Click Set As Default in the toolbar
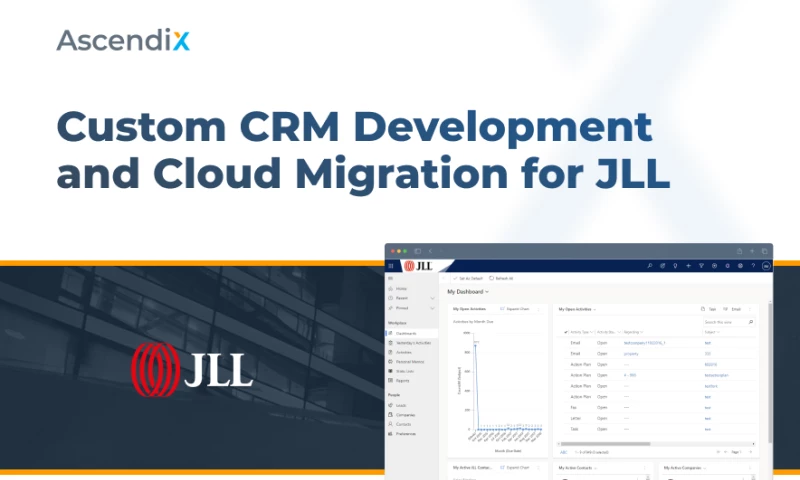 468,279
